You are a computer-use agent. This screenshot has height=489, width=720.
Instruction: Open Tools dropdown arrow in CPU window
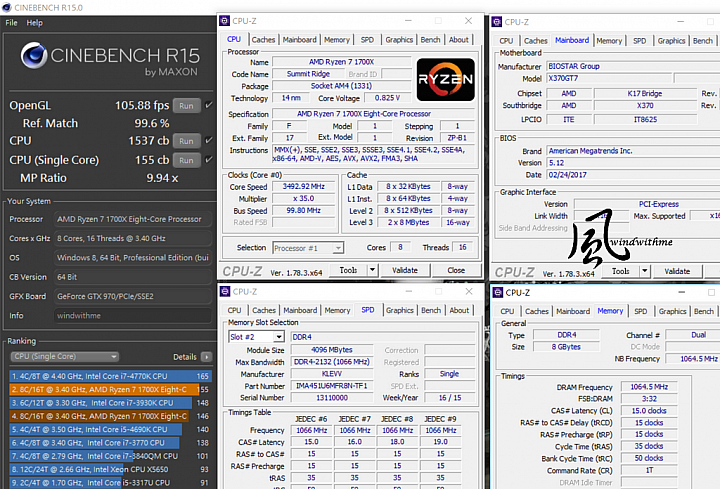pyautogui.click(x=372, y=270)
